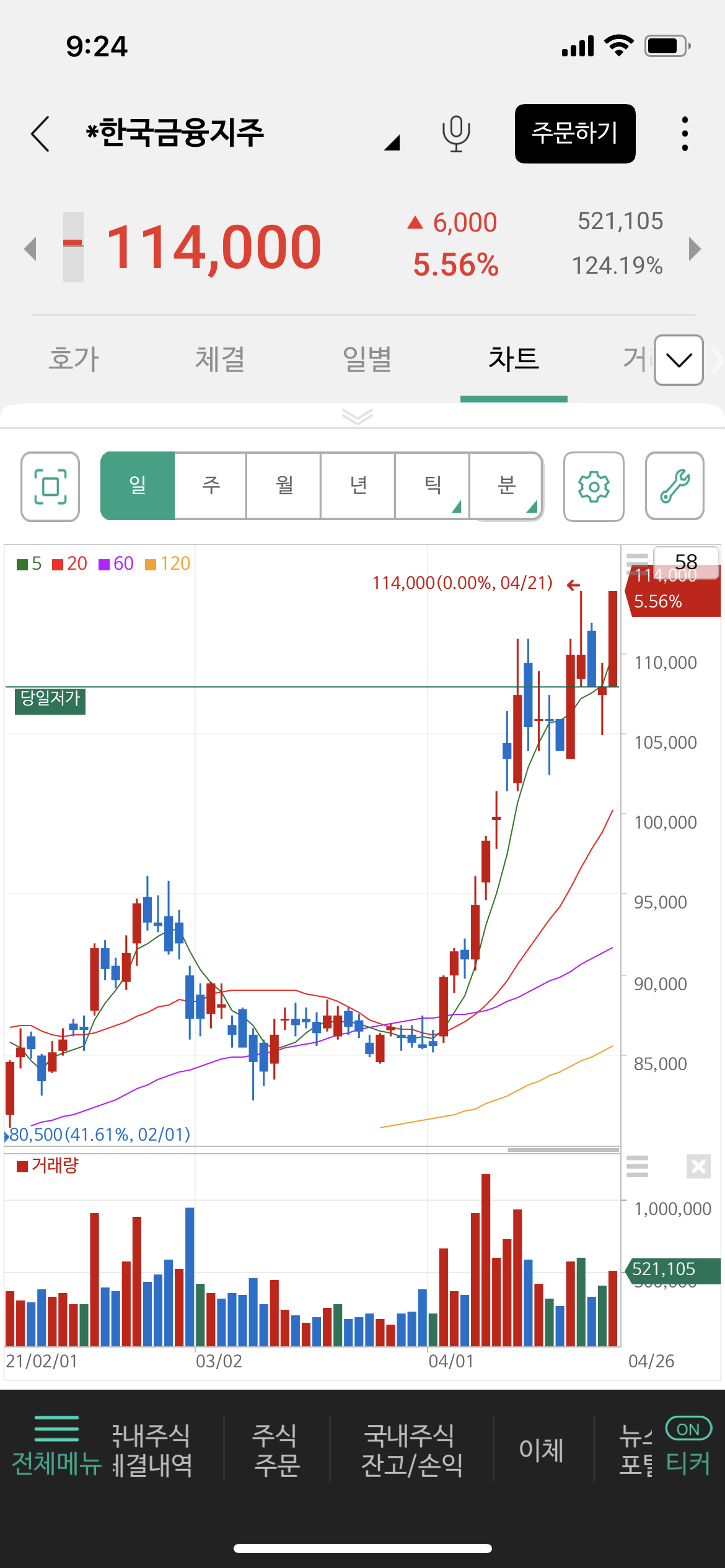
Task: Open the 분 minute period dropdown
Action: pos(506,486)
